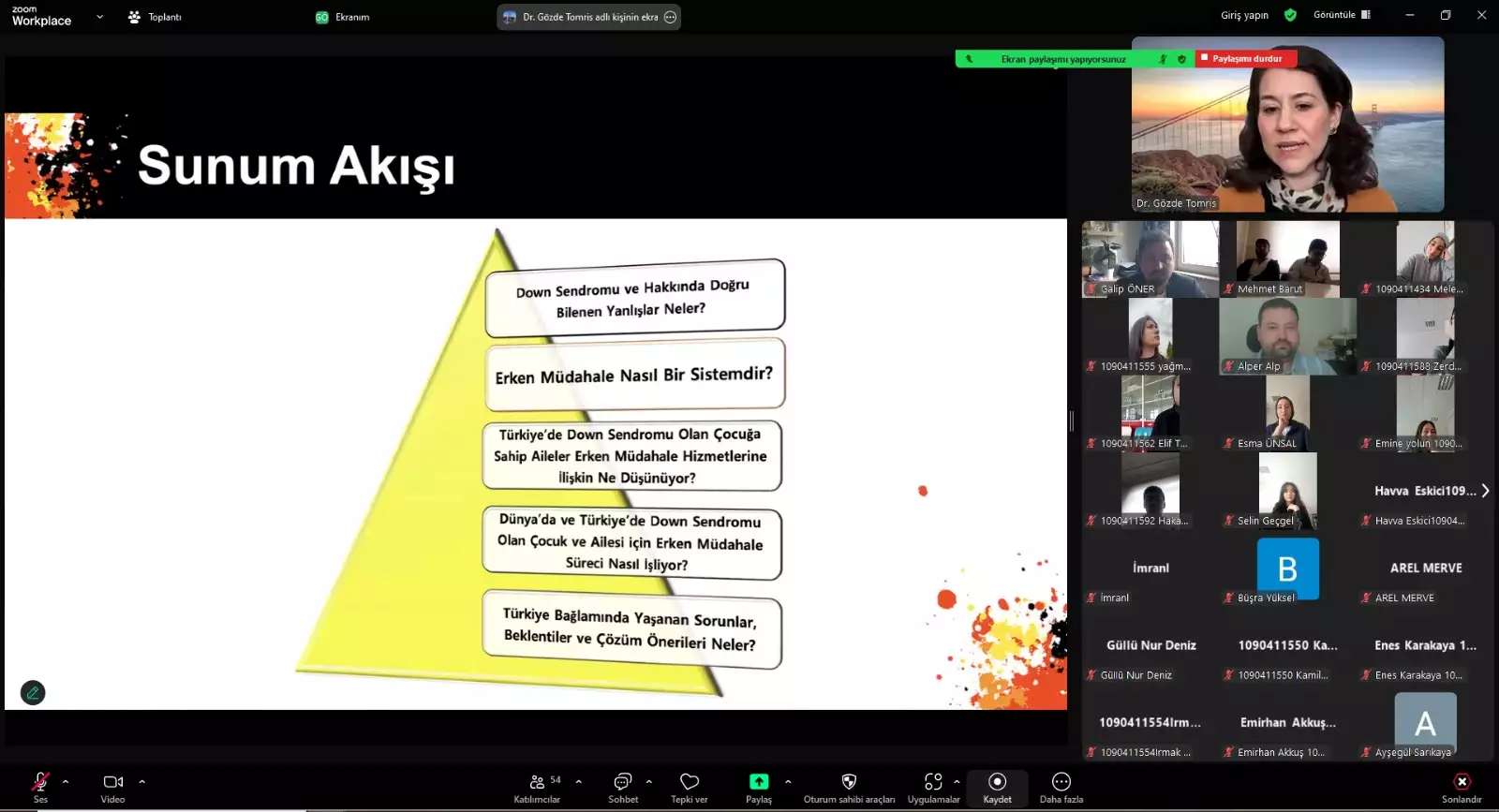Click the 1090411550 Ka... participant tile
Viewport: 1499px width, 812px height.
pyautogui.click(x=1287, y=645)
